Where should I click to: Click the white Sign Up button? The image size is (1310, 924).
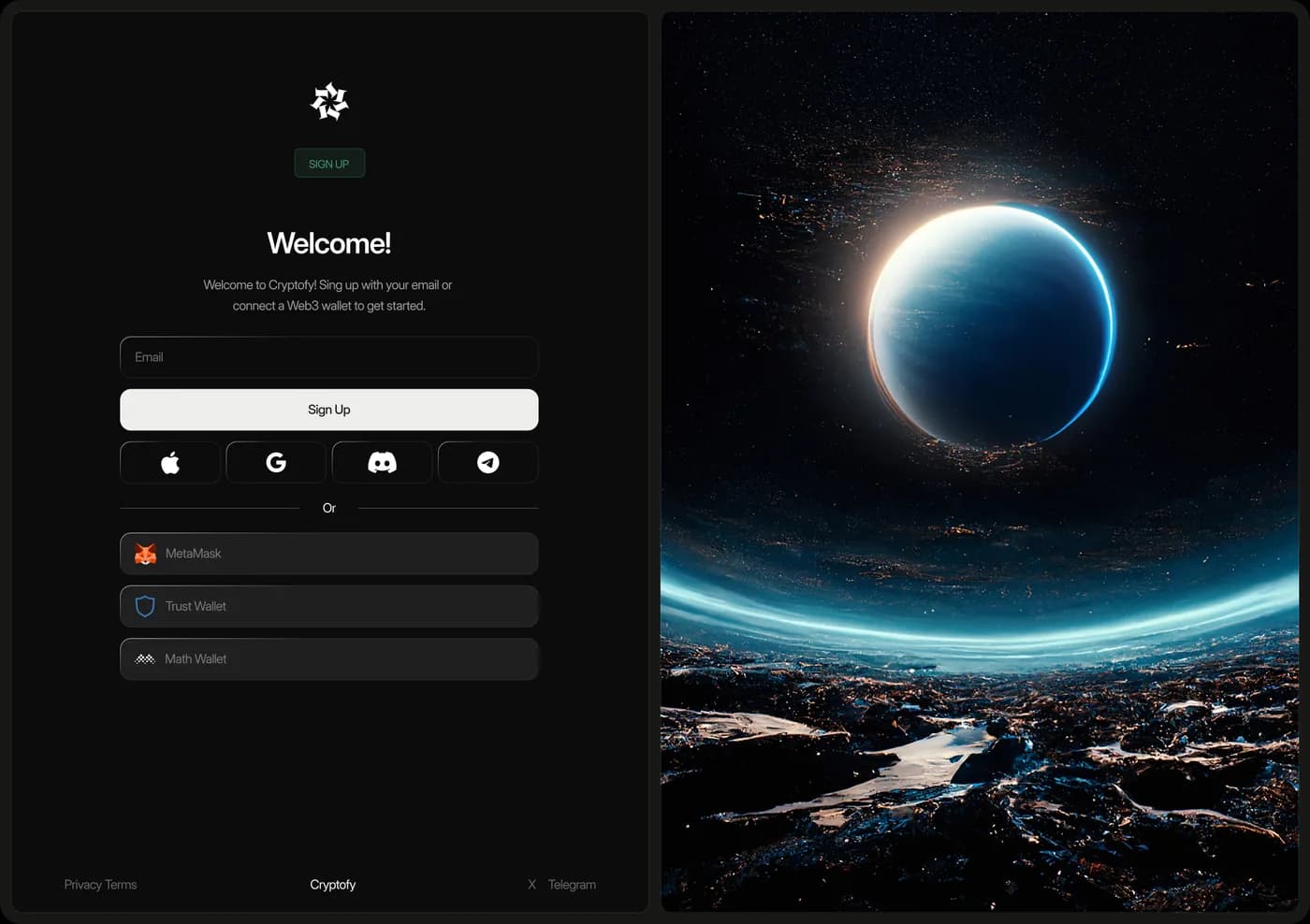pyautogui.click(x=329, y=410)
